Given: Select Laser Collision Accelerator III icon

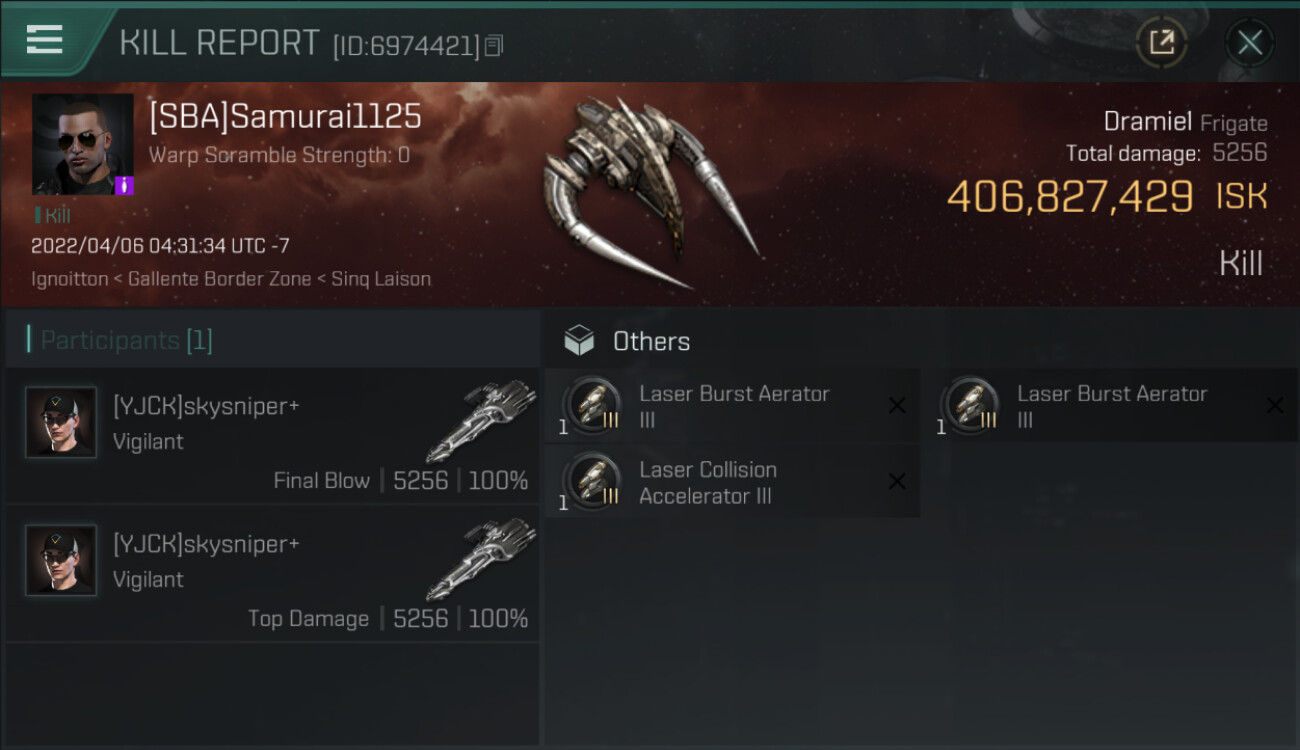Looking at the screenshot, I should [592, 482].
